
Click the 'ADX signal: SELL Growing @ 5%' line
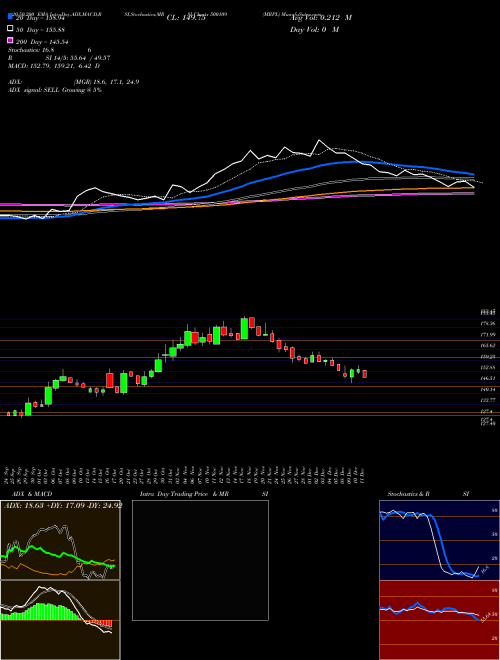(55, 90)
